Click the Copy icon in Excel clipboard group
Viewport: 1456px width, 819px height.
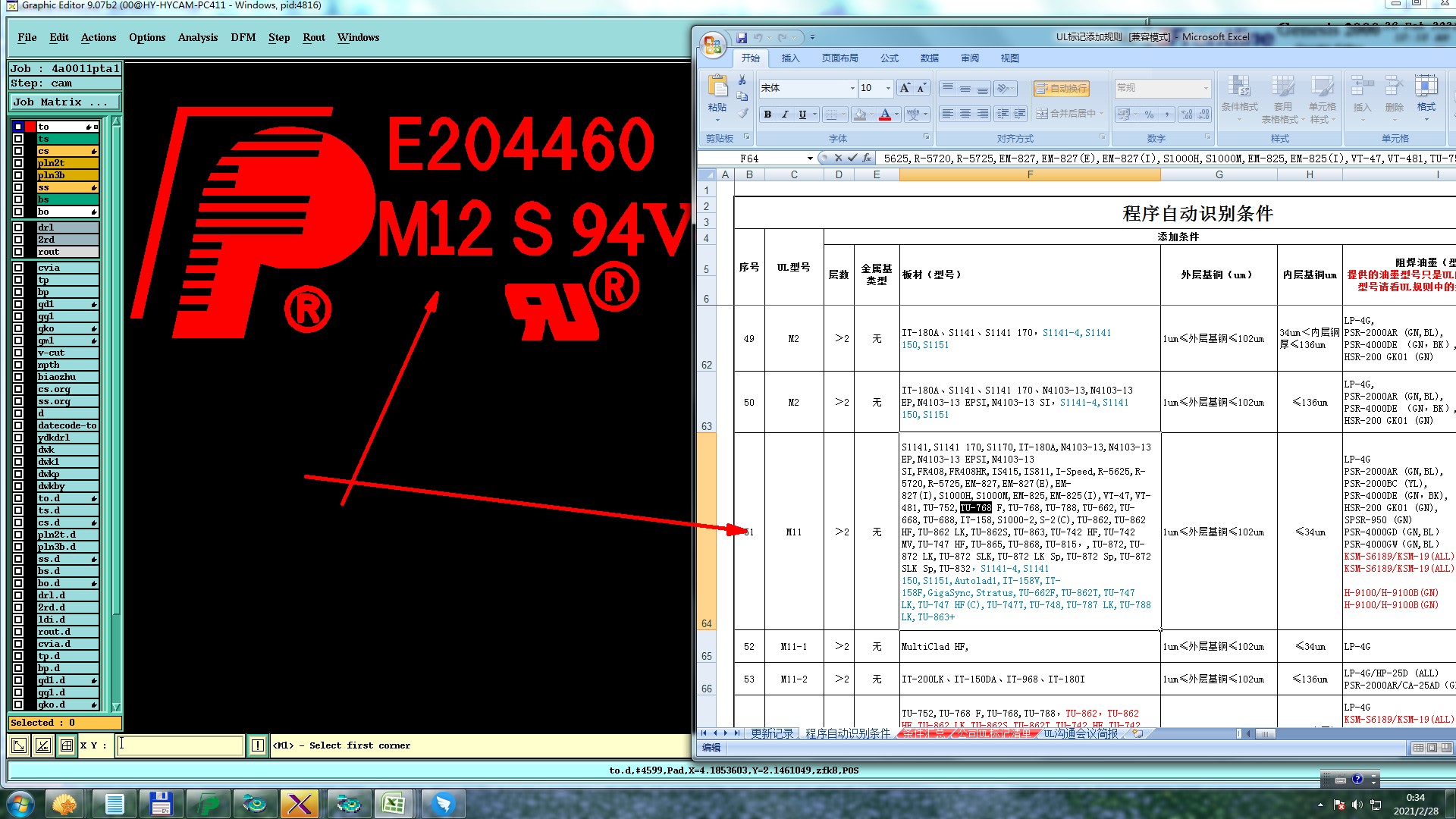pyautogui.click(x=742, y=96)
